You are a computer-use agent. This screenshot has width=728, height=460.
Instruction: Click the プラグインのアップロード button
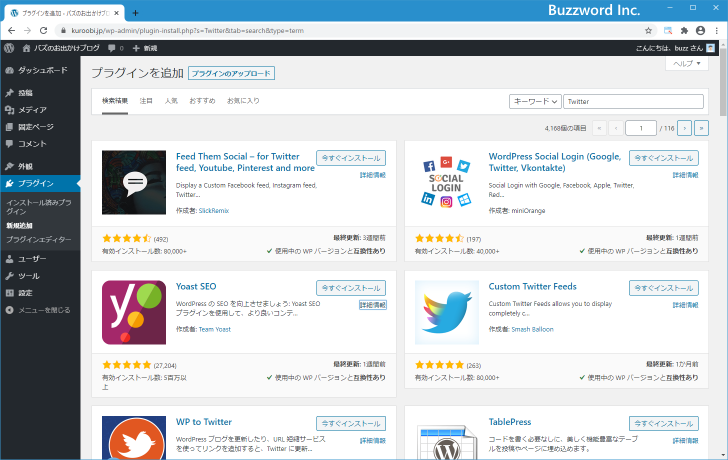pyautogui.click(x=231, y=73)
